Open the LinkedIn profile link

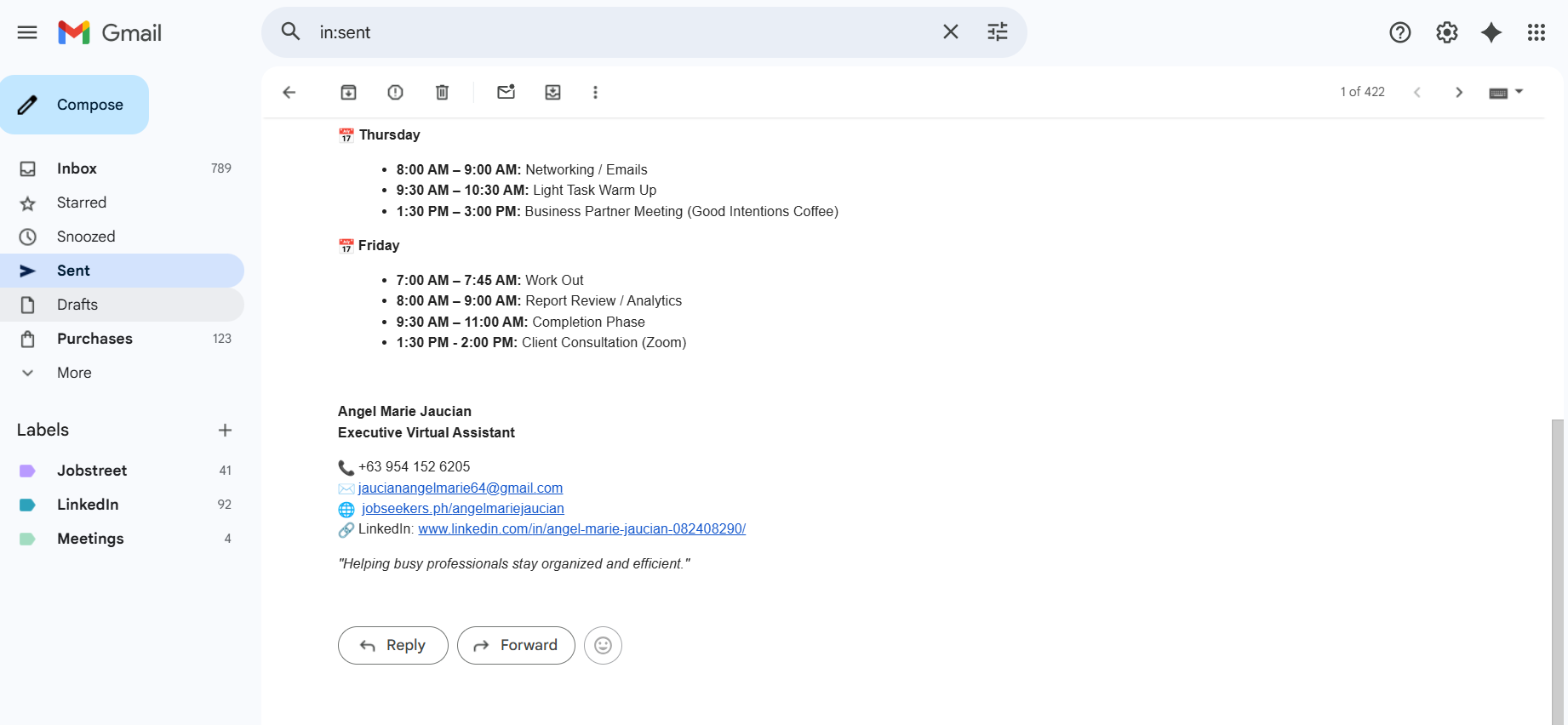[581, 529]
